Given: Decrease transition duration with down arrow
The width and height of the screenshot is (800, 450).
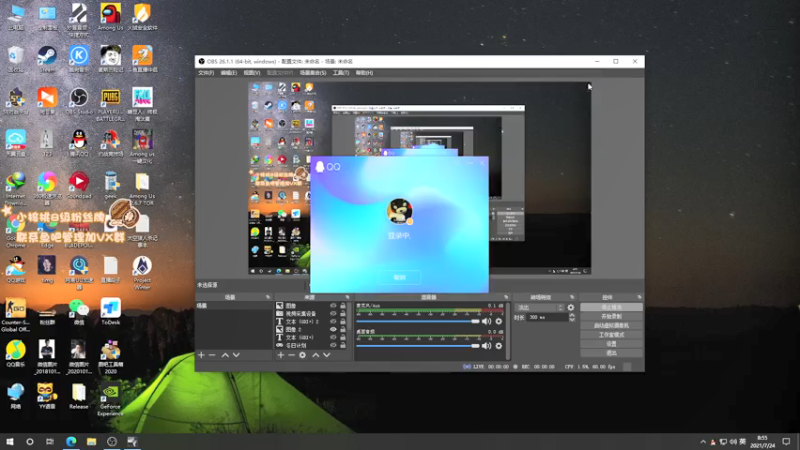Looking at the screenshot, I should click(x=572, y=319).
